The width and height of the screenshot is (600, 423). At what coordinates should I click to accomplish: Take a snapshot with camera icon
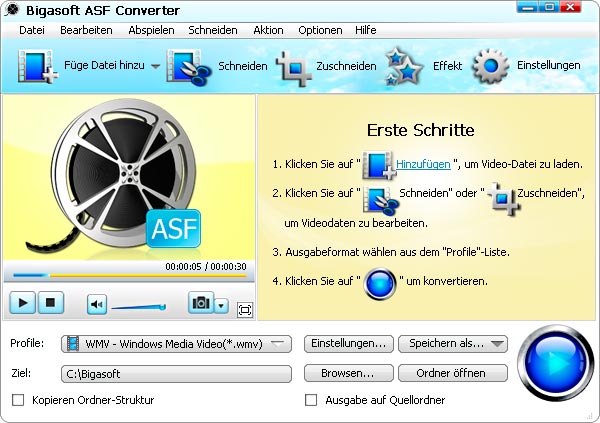(201, 303)
